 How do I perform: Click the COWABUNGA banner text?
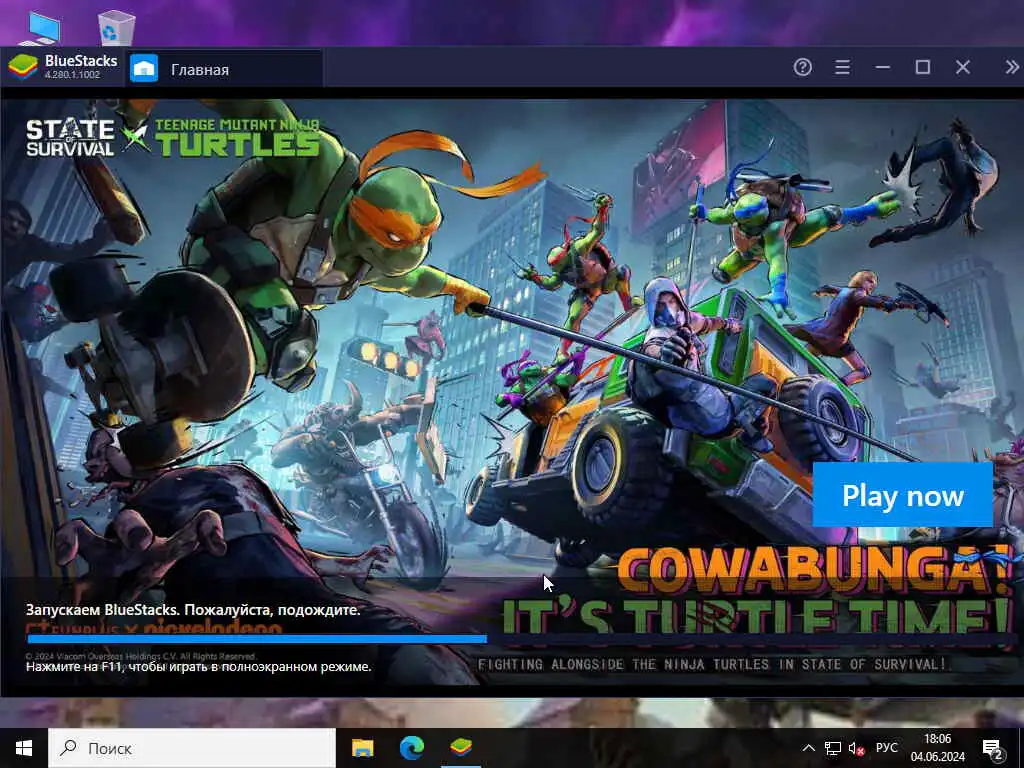click(813, 568)
